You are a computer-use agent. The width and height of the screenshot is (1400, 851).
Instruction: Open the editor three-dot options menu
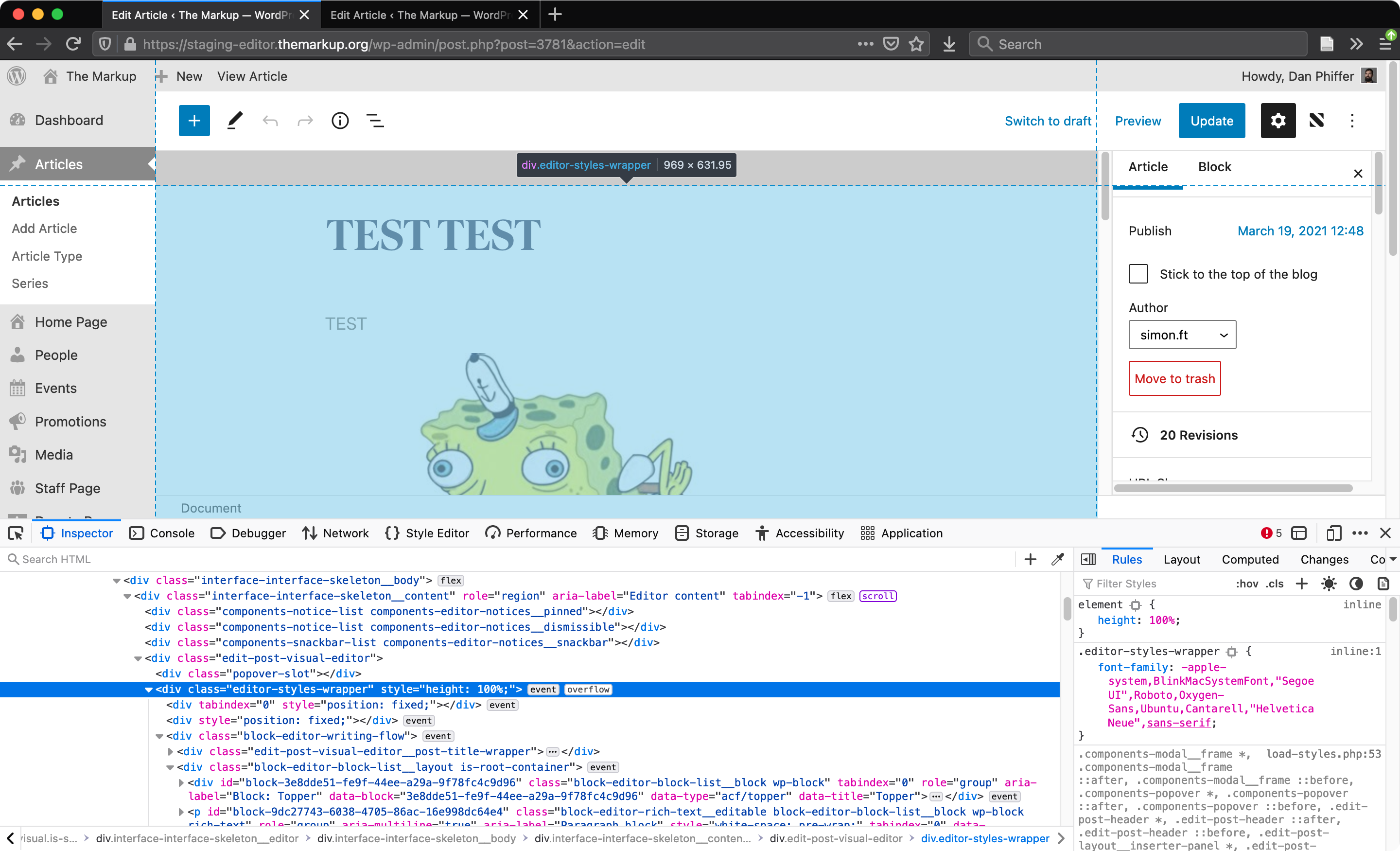point(1352,121)
